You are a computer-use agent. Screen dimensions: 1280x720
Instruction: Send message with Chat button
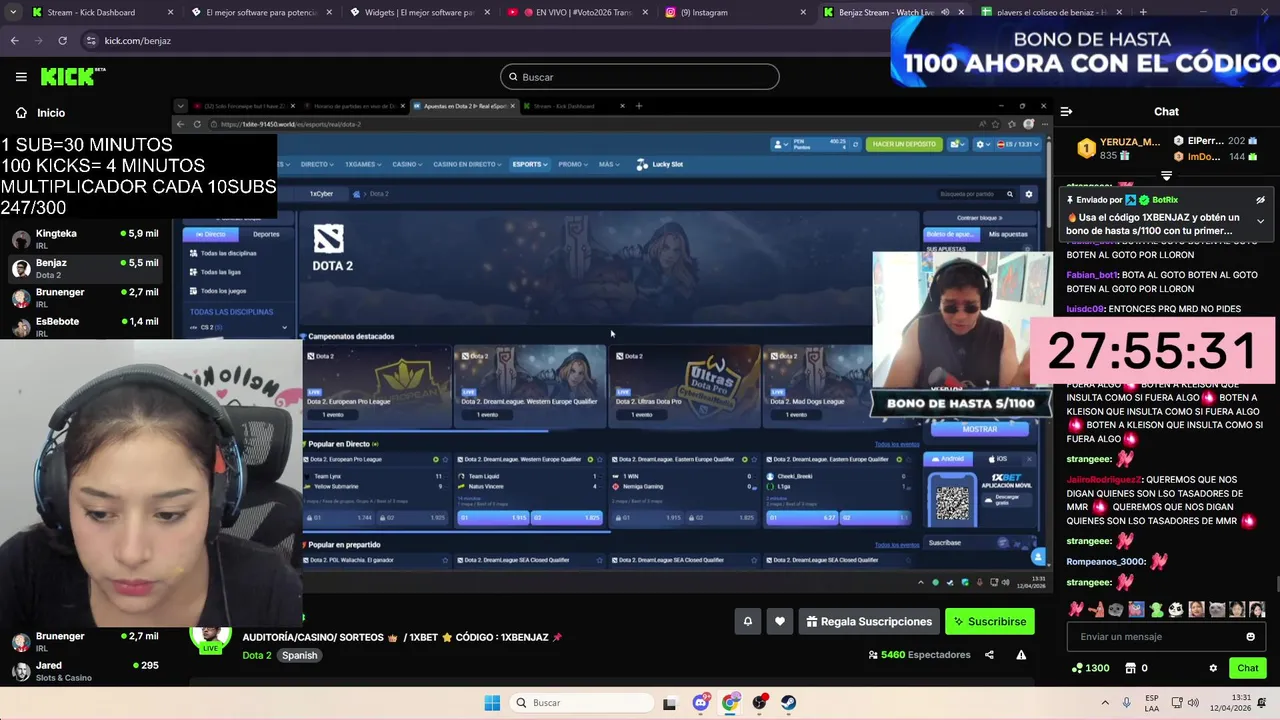click(x=1248, y=668)
